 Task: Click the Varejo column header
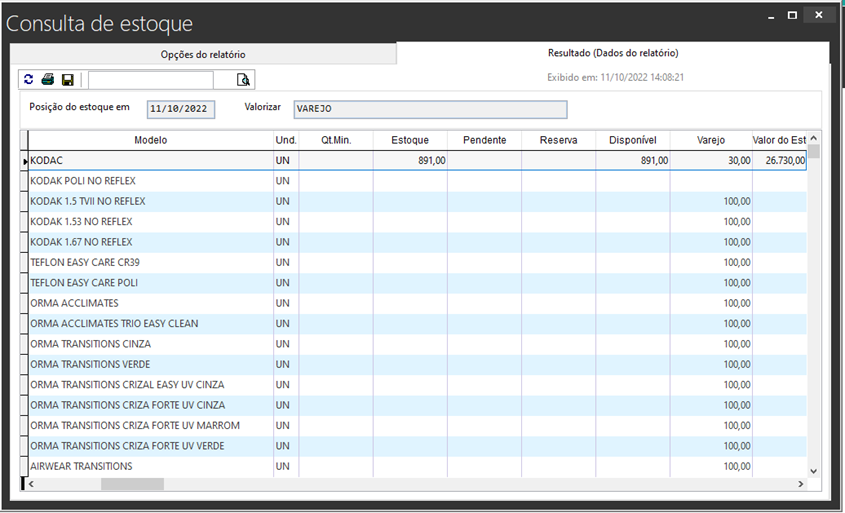[x=712, y=140]
